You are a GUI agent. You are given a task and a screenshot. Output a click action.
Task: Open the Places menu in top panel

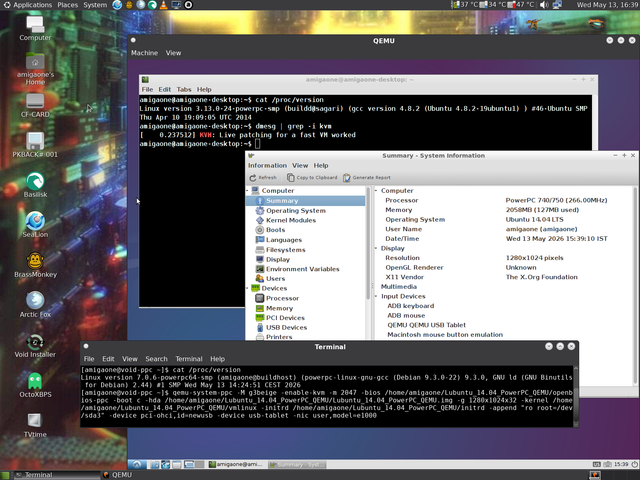[x=68, y=5]
